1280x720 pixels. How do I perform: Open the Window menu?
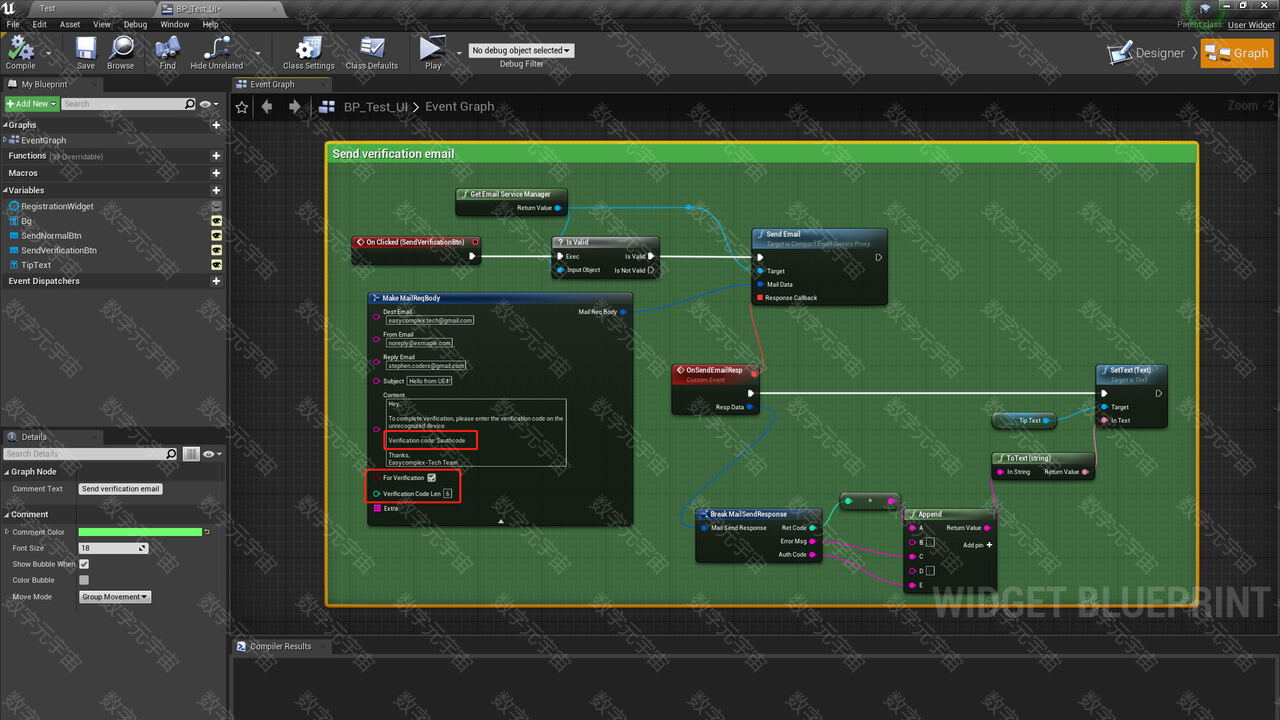coord(175,24)
